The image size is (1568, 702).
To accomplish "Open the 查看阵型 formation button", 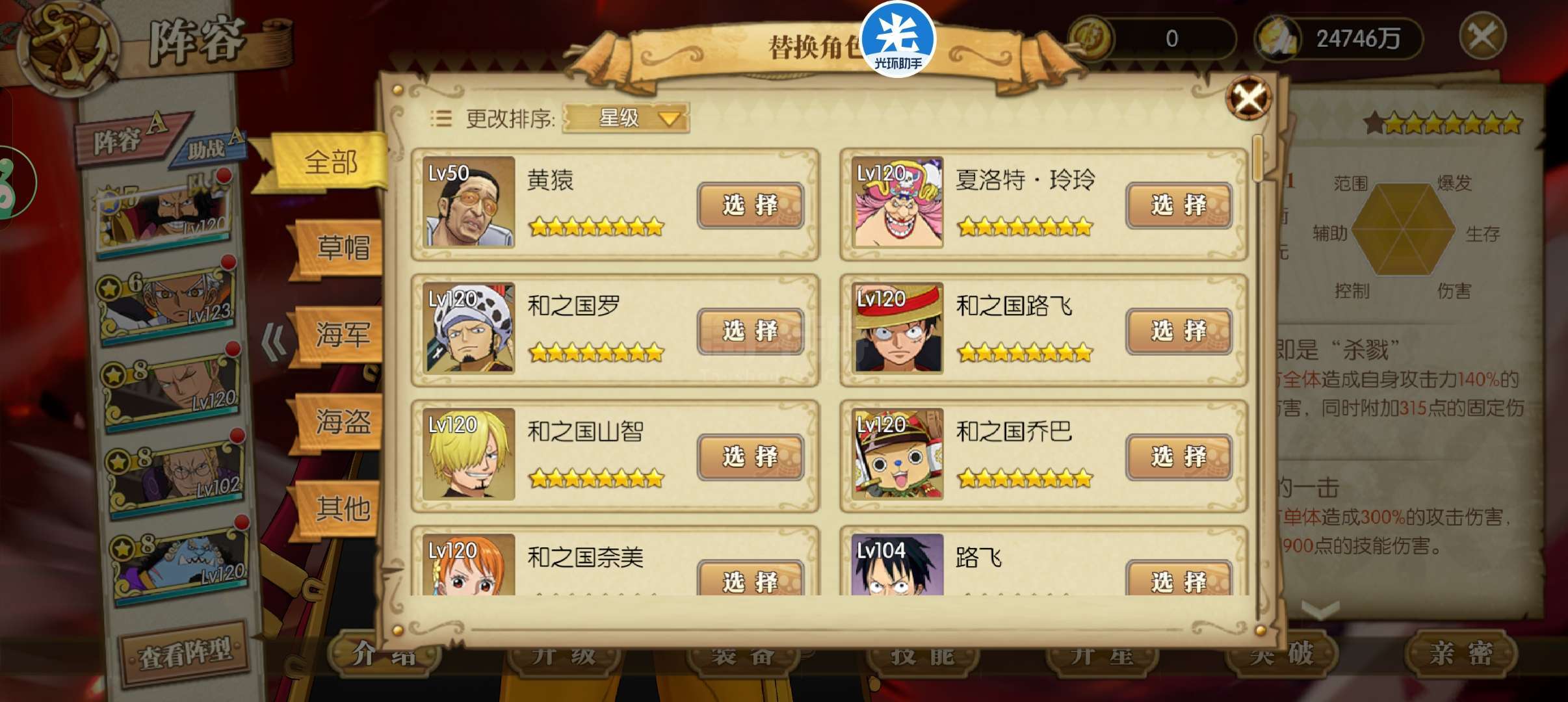I will [x=185, y=653].
